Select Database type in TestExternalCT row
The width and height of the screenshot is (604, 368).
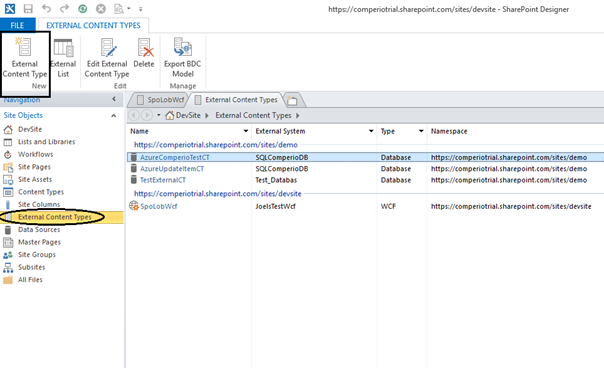(x=396, y=180)
